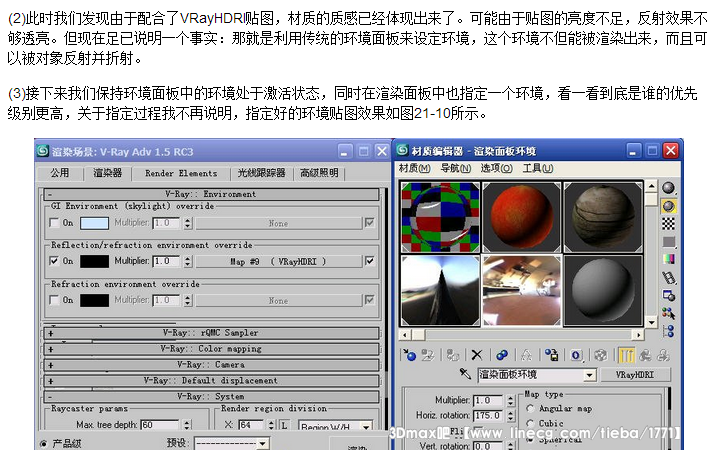Click the Material Effects Channel icon

[x=576, y=355]
